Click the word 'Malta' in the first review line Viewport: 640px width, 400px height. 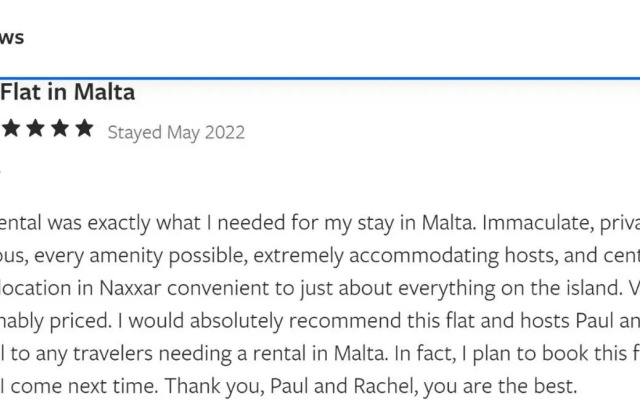[449, 223]
